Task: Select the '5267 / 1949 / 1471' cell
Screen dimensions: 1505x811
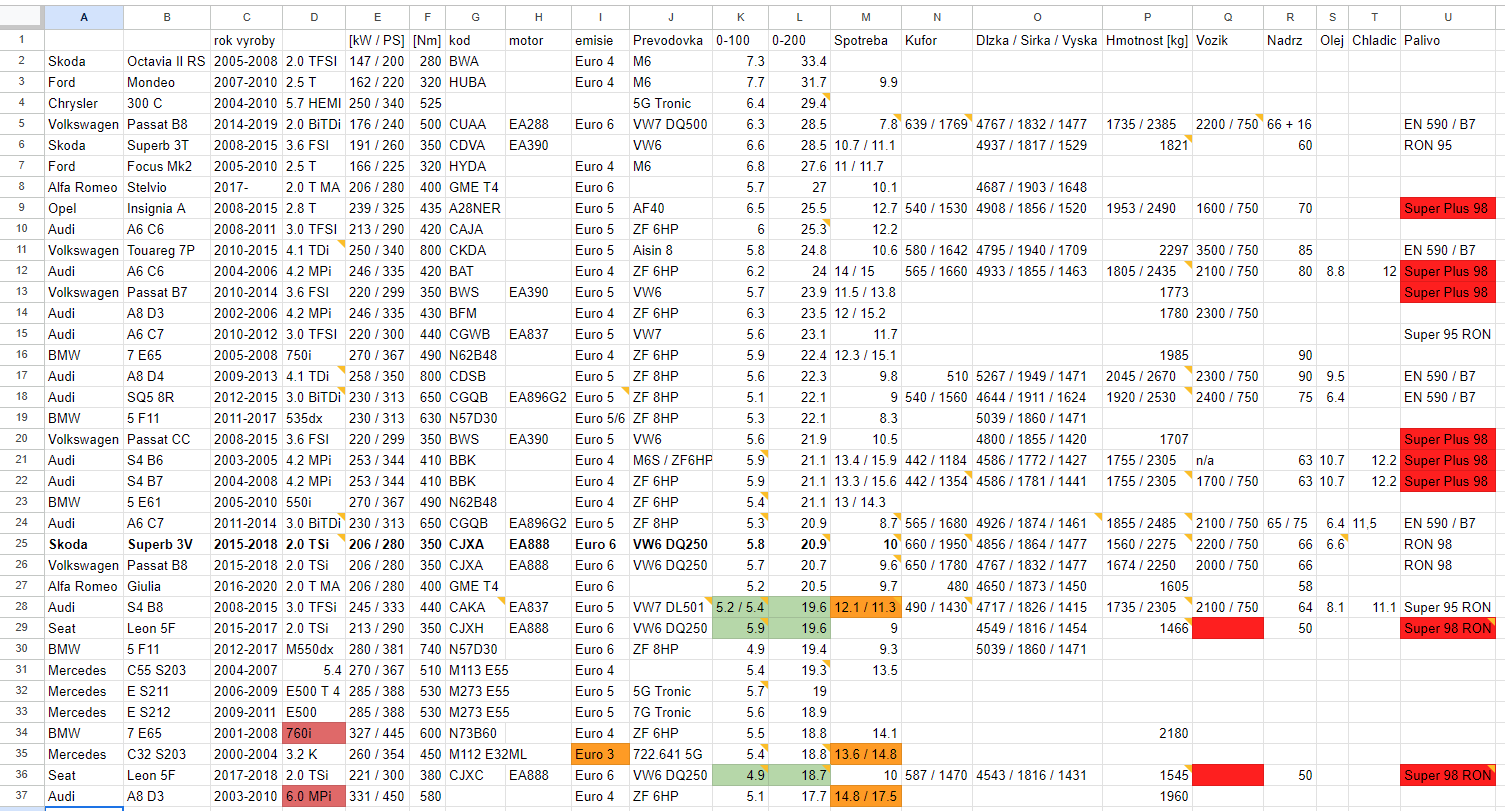Action: (1038, 376)
